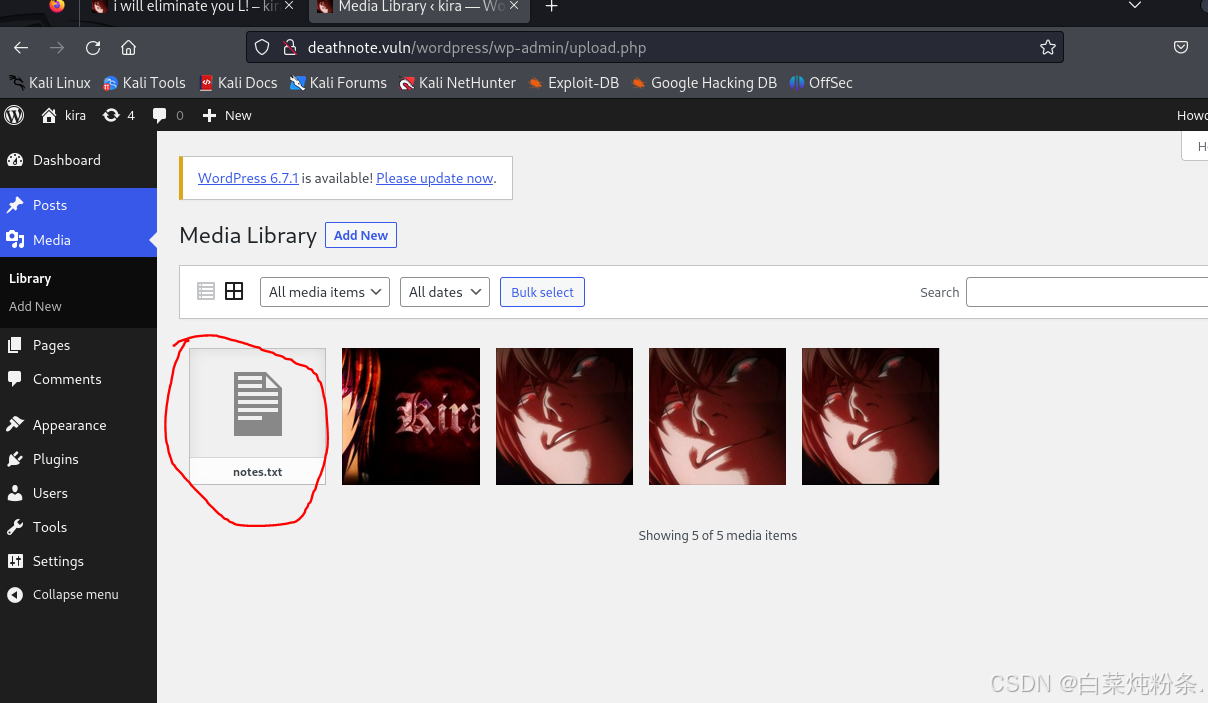The height and width of the screenshot is (703, 1208).
Task: Open Users menu in sidebar
Action: [78, 493]
